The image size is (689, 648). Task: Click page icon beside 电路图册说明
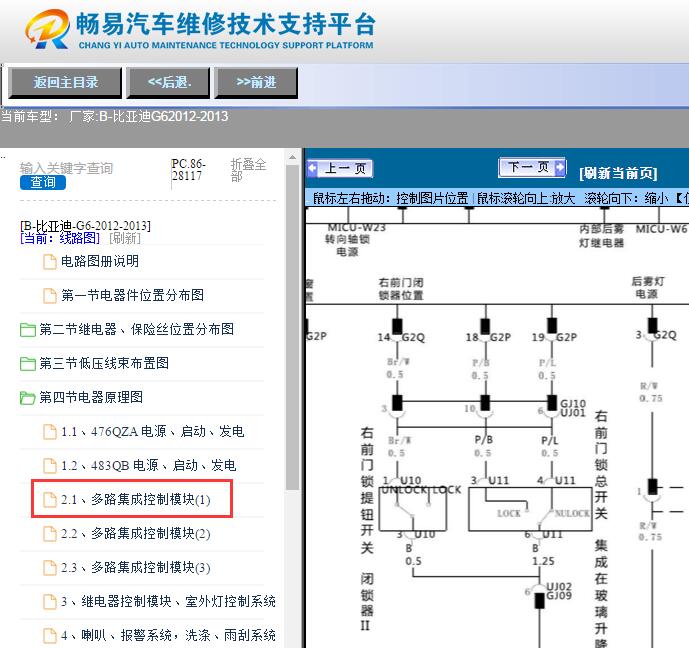(x=50, y=262)
